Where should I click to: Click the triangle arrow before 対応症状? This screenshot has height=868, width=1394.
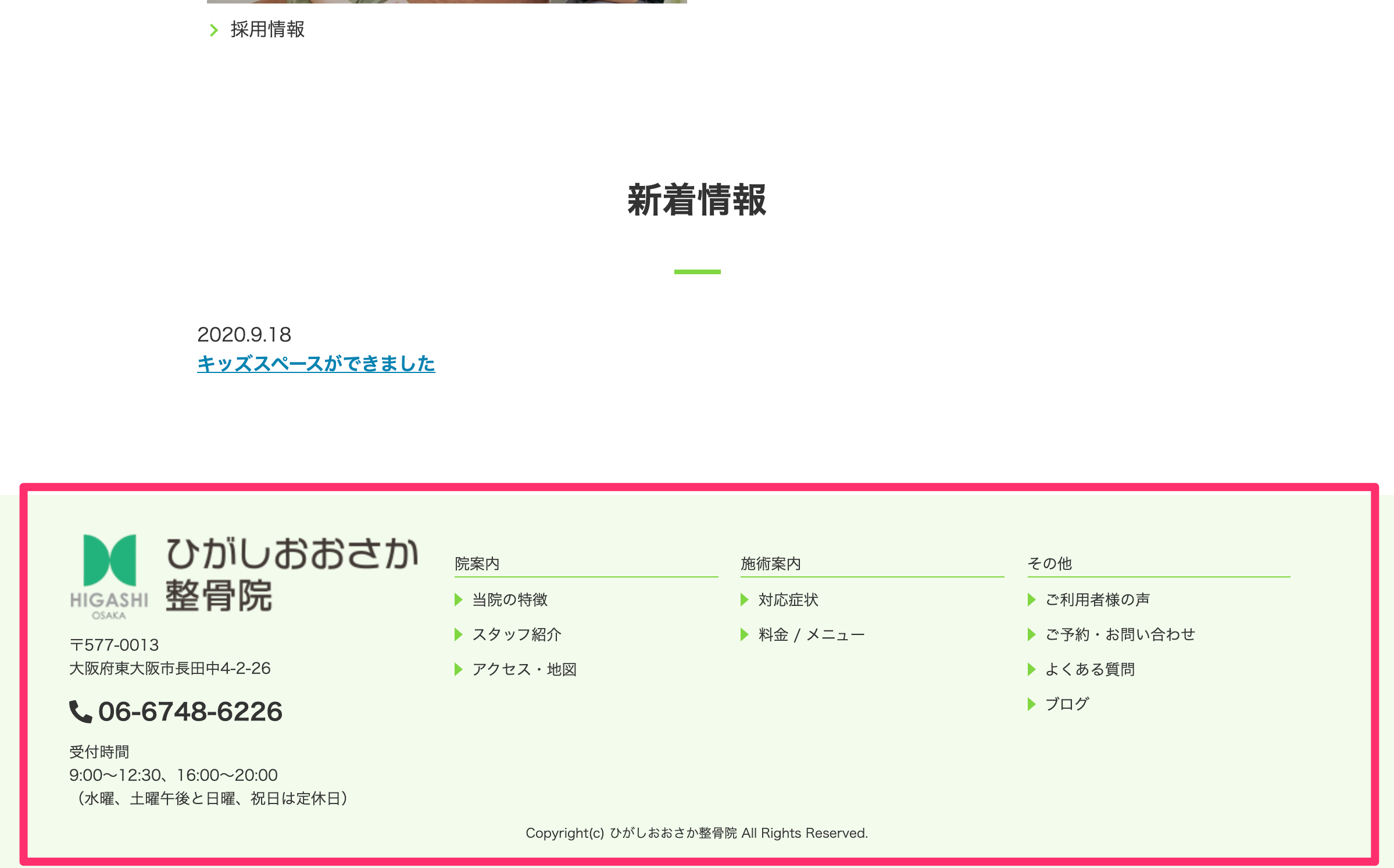click(x=744, y=600)
